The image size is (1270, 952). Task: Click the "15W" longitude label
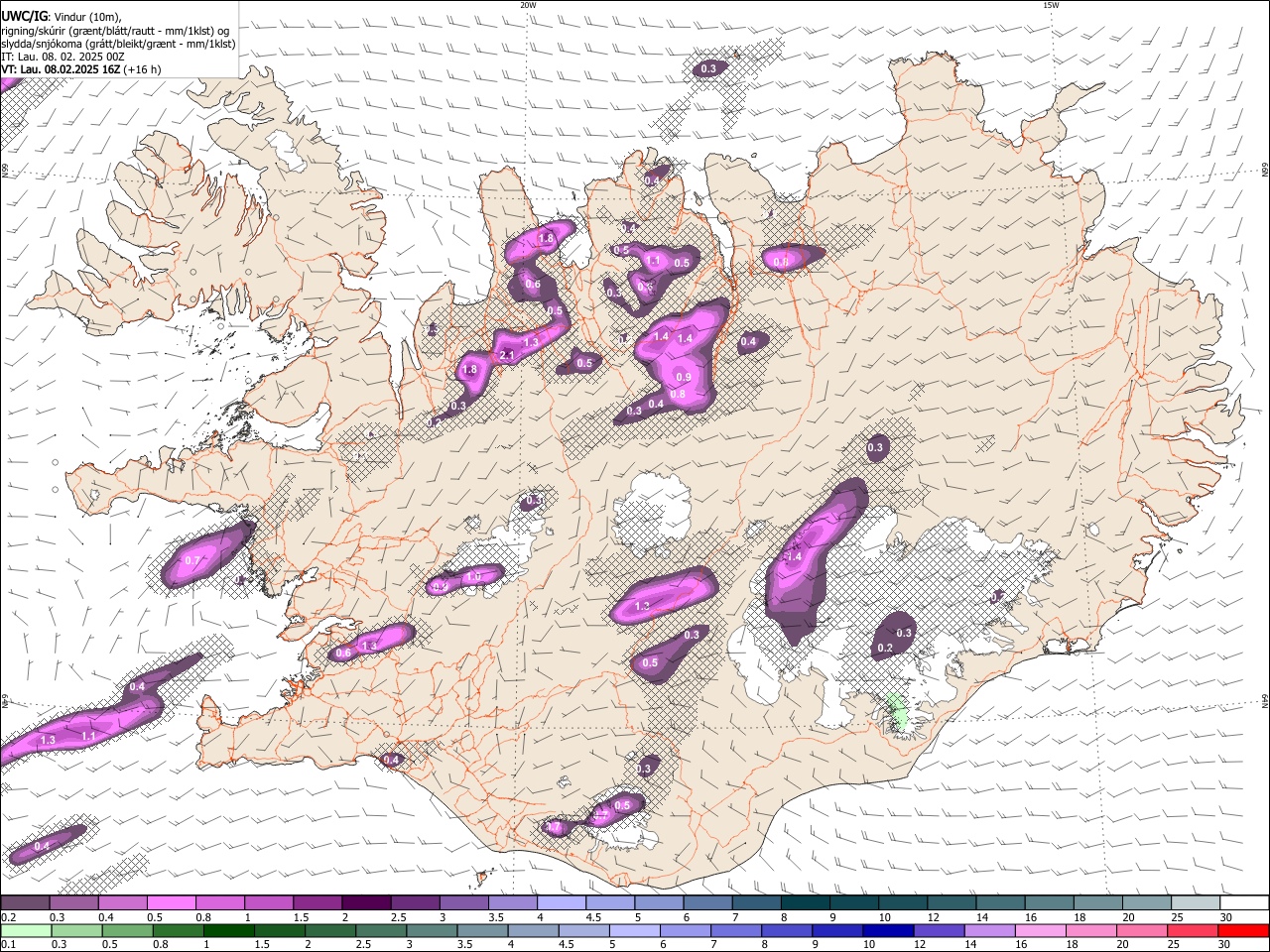1051,5
